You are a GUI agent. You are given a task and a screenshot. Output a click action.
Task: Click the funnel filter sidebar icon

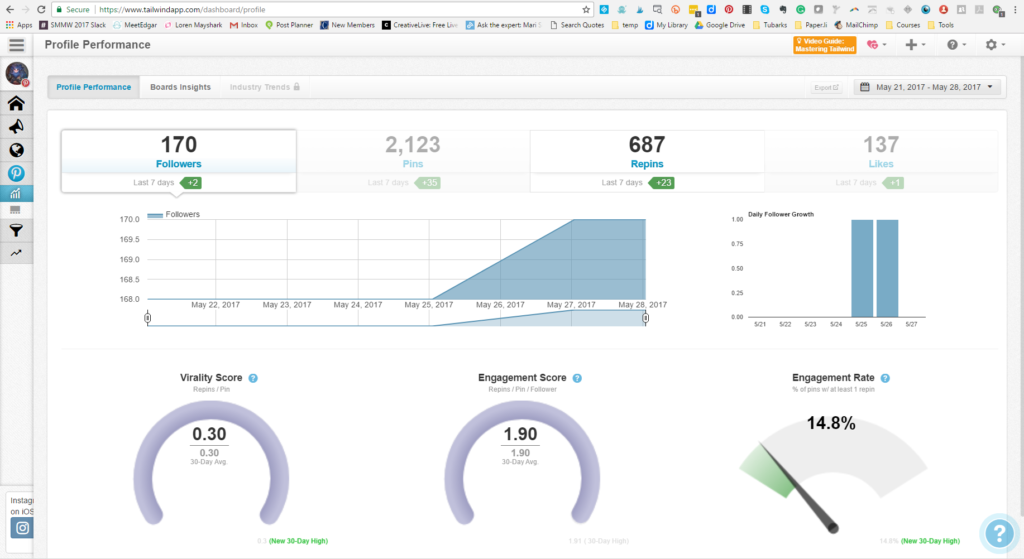click(x=16, y=230)
